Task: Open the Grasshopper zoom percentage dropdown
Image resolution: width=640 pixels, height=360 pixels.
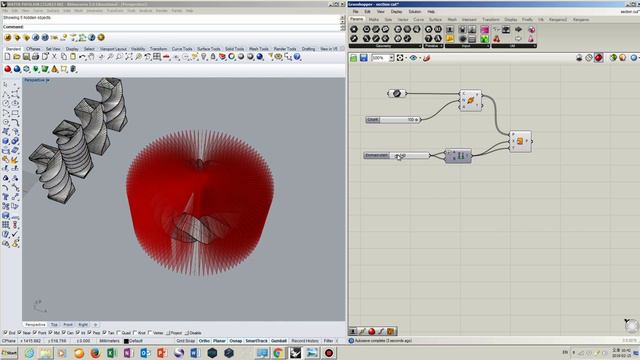Action: coord(391,58)
